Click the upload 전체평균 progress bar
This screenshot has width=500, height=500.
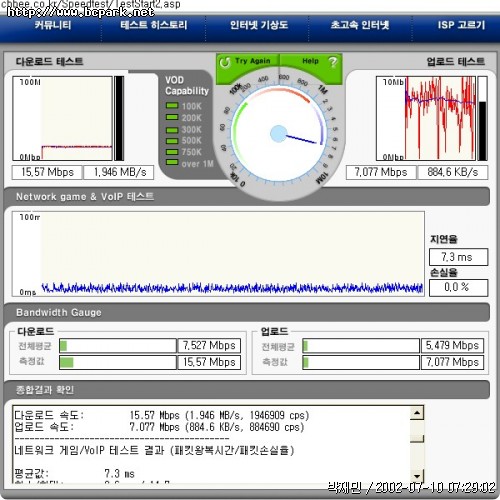(361, 346)
